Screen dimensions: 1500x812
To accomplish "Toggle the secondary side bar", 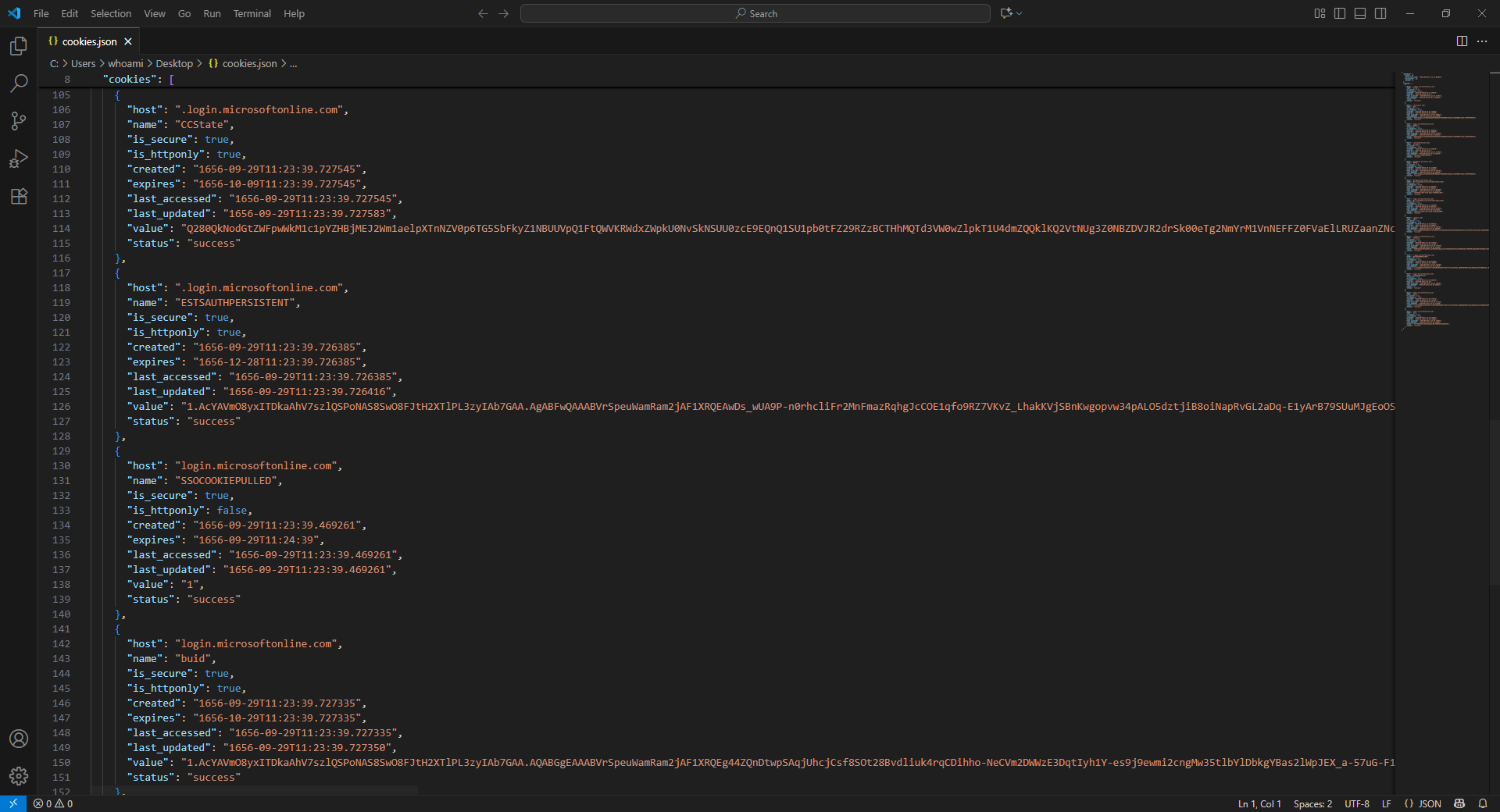I will pos(1380,13).
